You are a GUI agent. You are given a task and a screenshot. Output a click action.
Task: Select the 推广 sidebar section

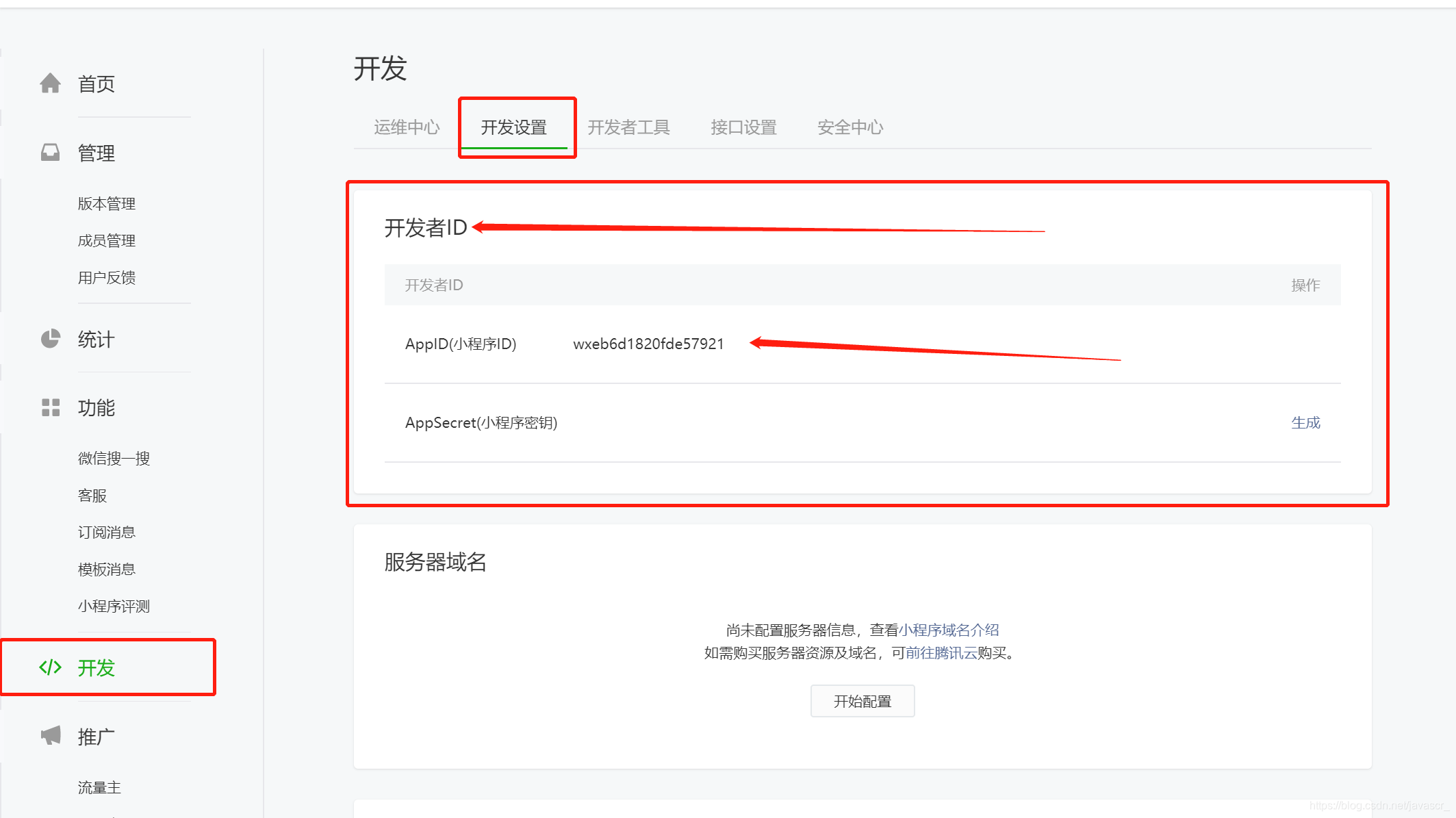click(x=96, y=737)
